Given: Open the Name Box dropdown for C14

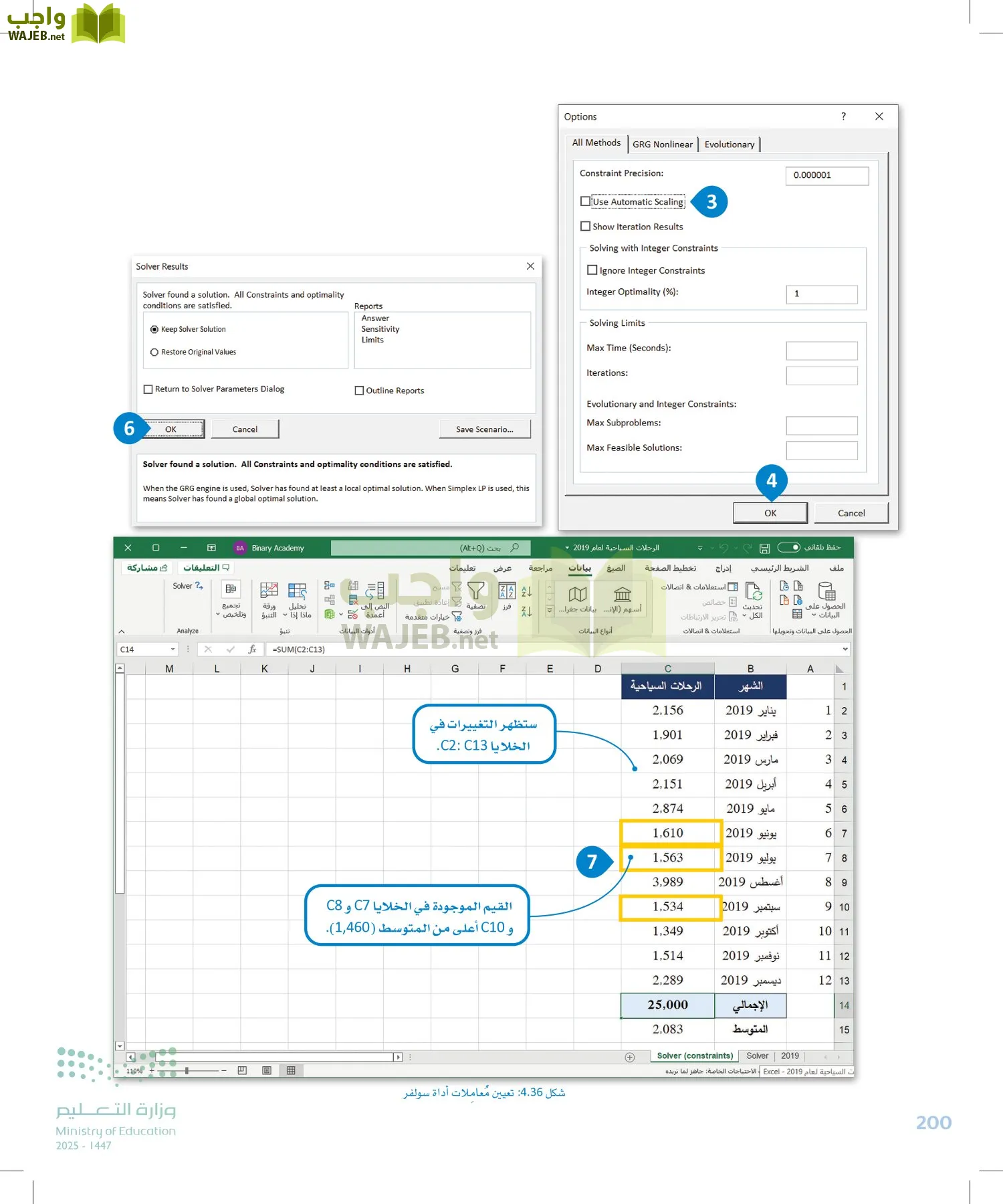Looking at the screenshot, I should click(x=173, y=649).
